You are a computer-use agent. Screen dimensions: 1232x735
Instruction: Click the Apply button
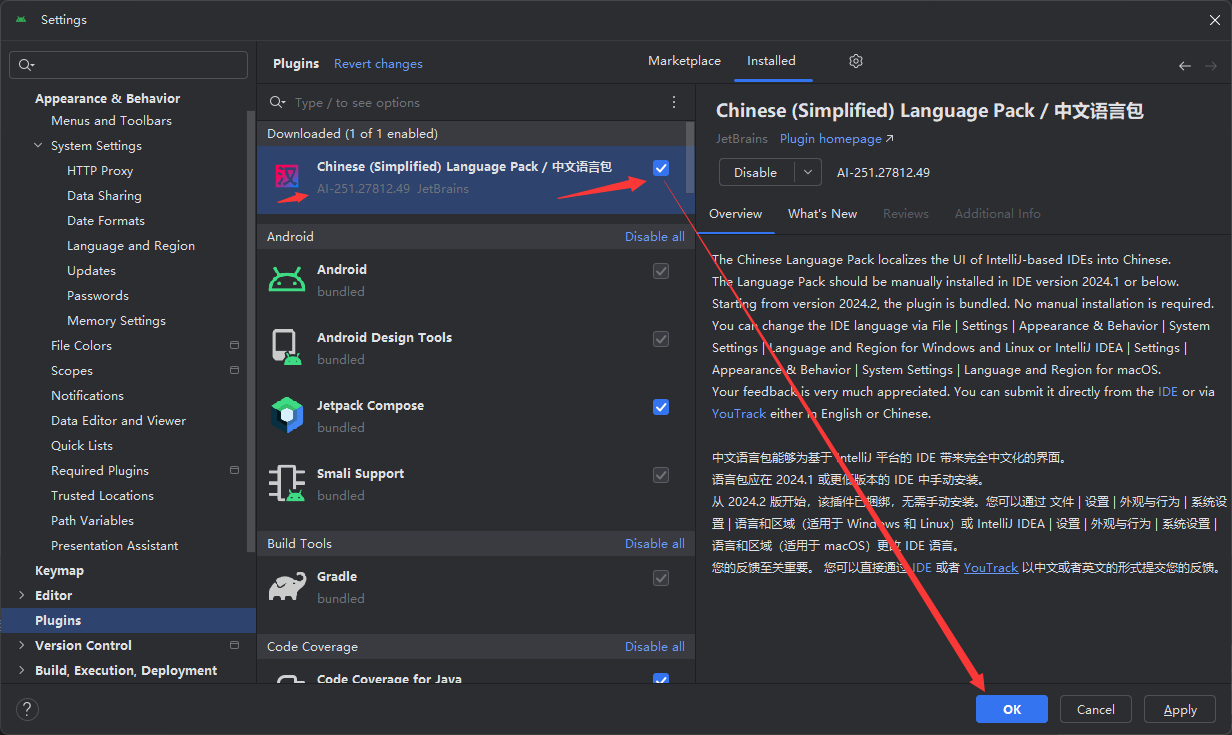pyautogui.click(x=1180, y=709)
